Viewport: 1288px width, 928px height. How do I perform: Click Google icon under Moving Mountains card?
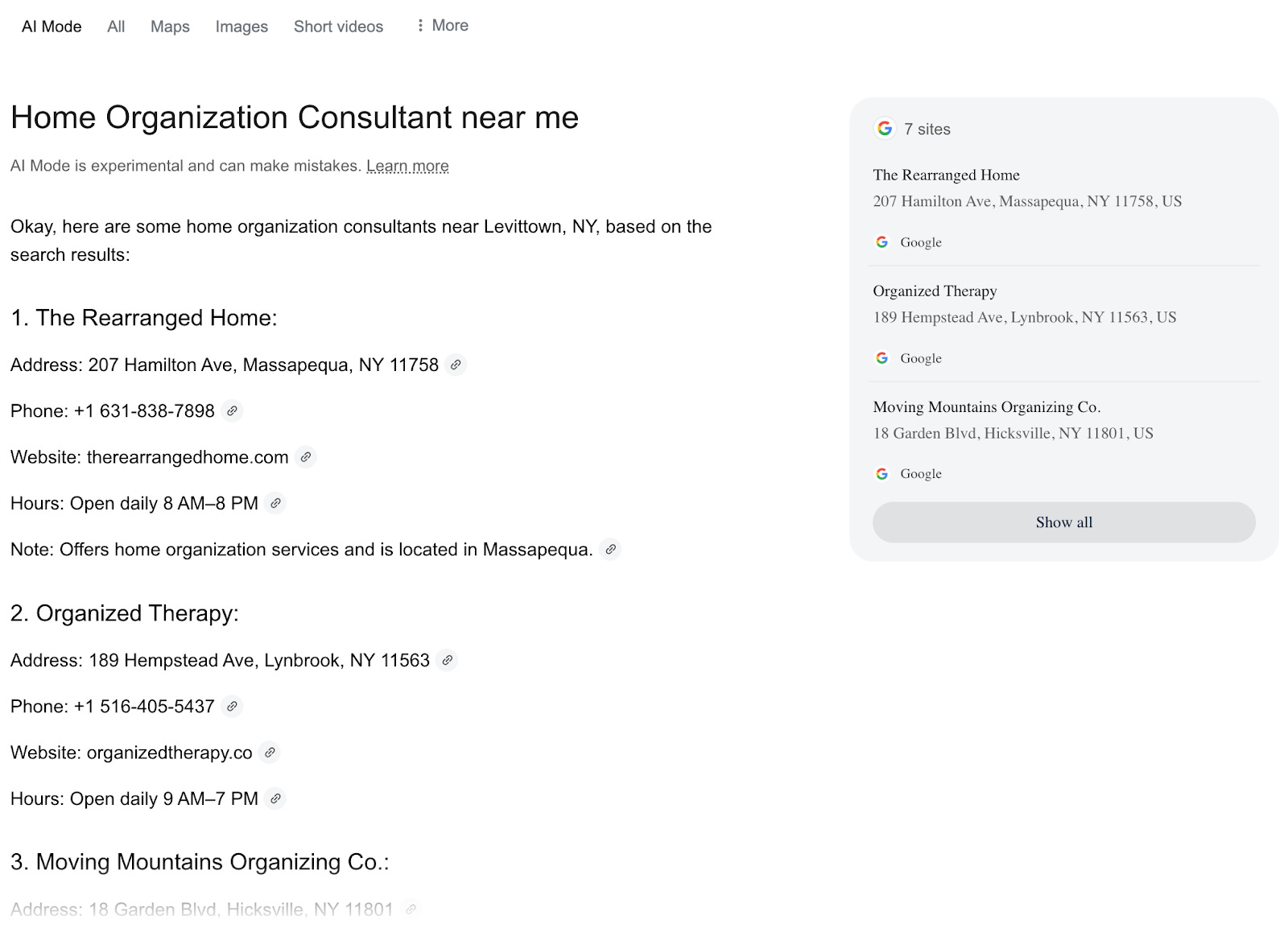882,474
